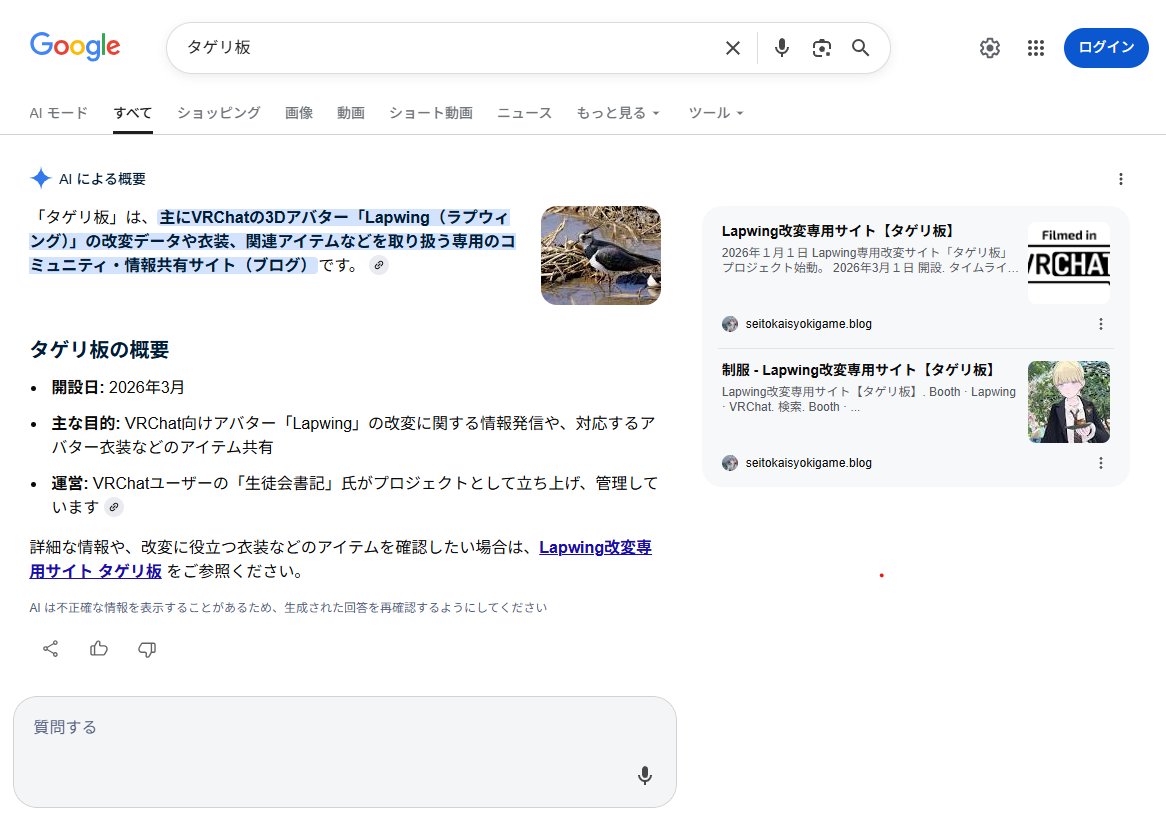This screenshot has height=821, width=1166.
Task: Click the Google logo
Action: [x=74, y=46]
